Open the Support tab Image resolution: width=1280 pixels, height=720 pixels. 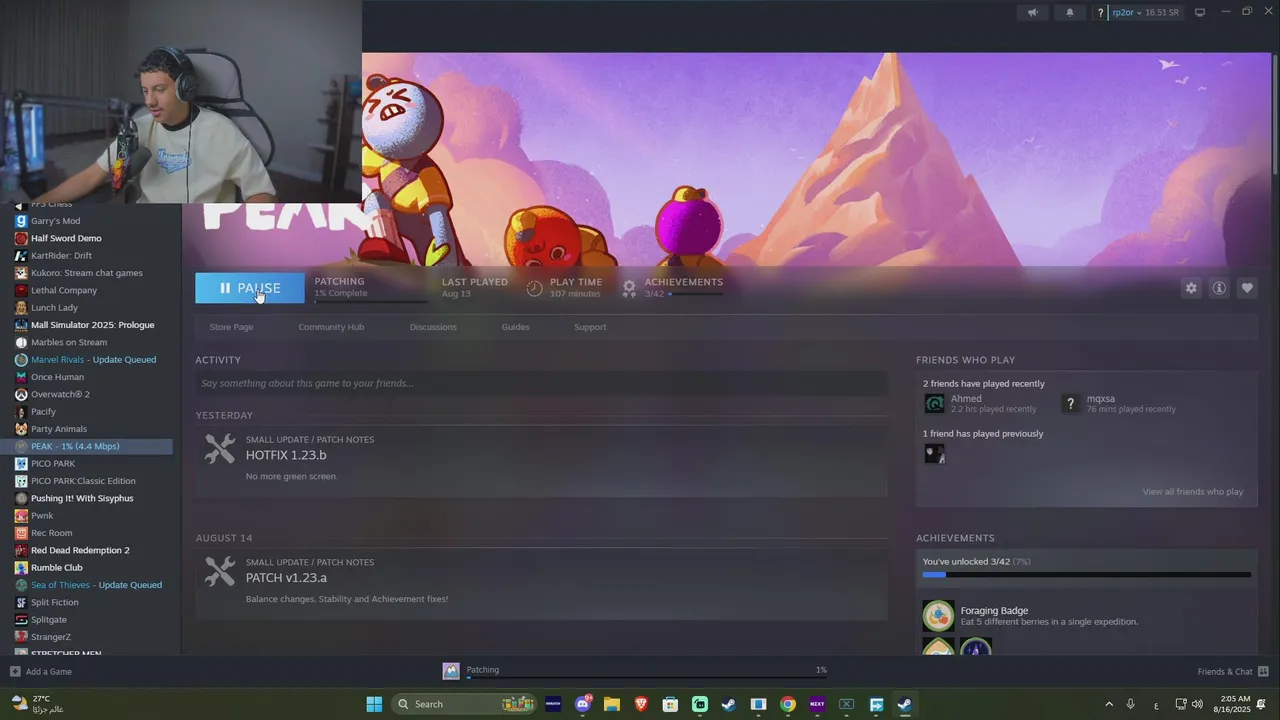(590, 327)
